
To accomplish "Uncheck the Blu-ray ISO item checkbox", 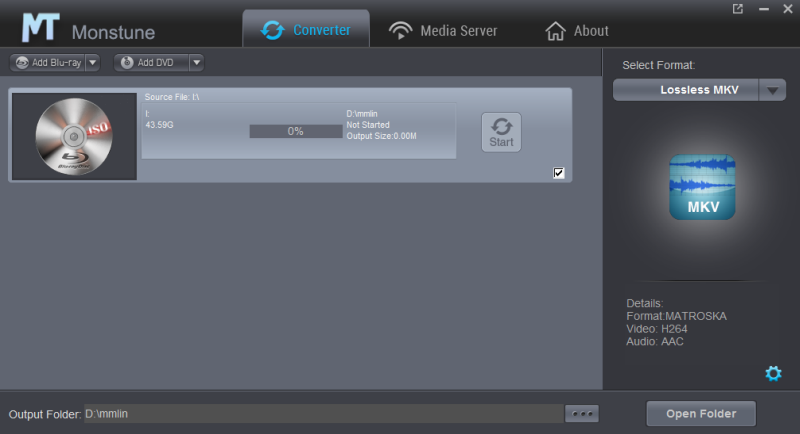I will click(x=559, y=173).
